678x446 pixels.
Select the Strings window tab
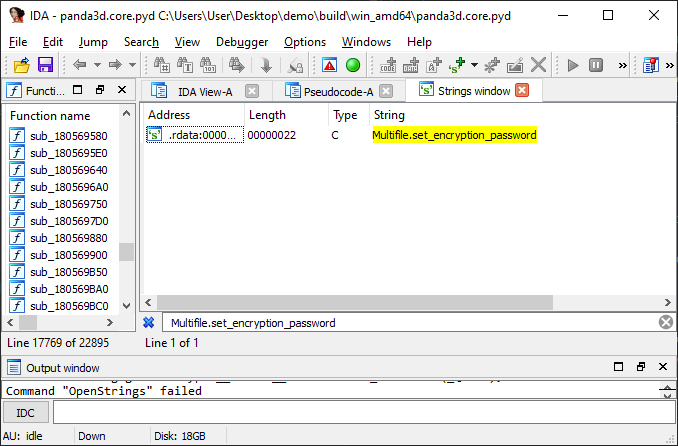[x=474, y=91]
